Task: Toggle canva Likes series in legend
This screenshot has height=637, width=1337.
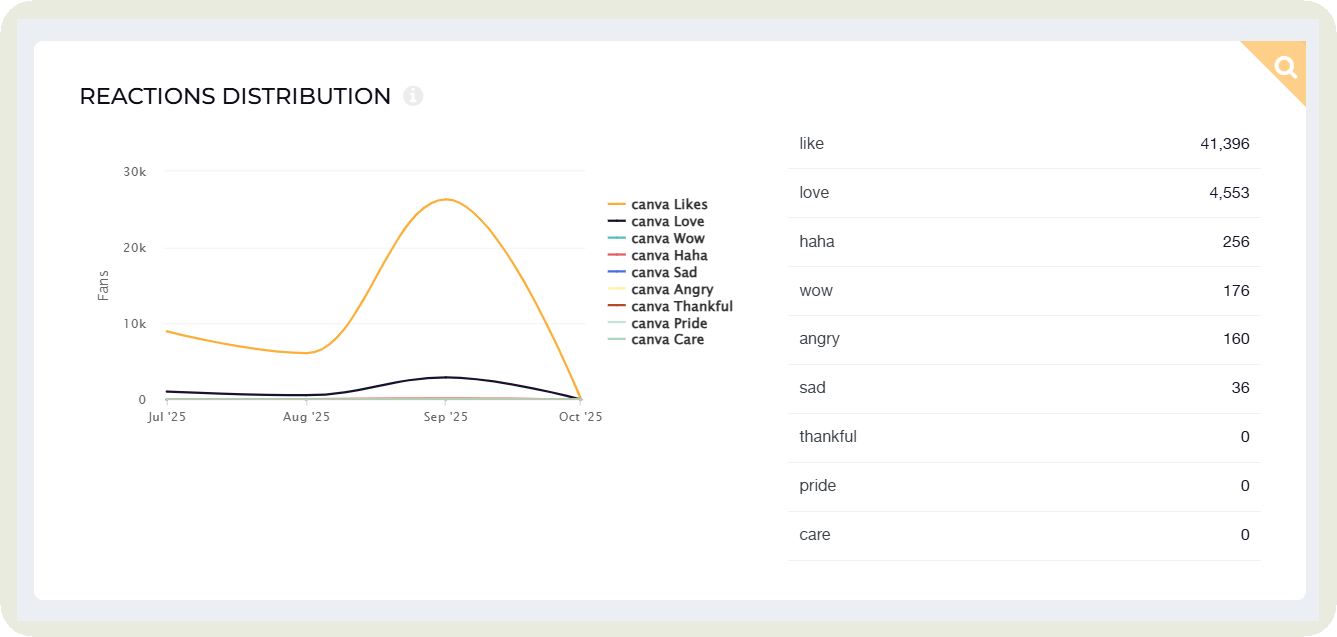Action: point(668,205)
